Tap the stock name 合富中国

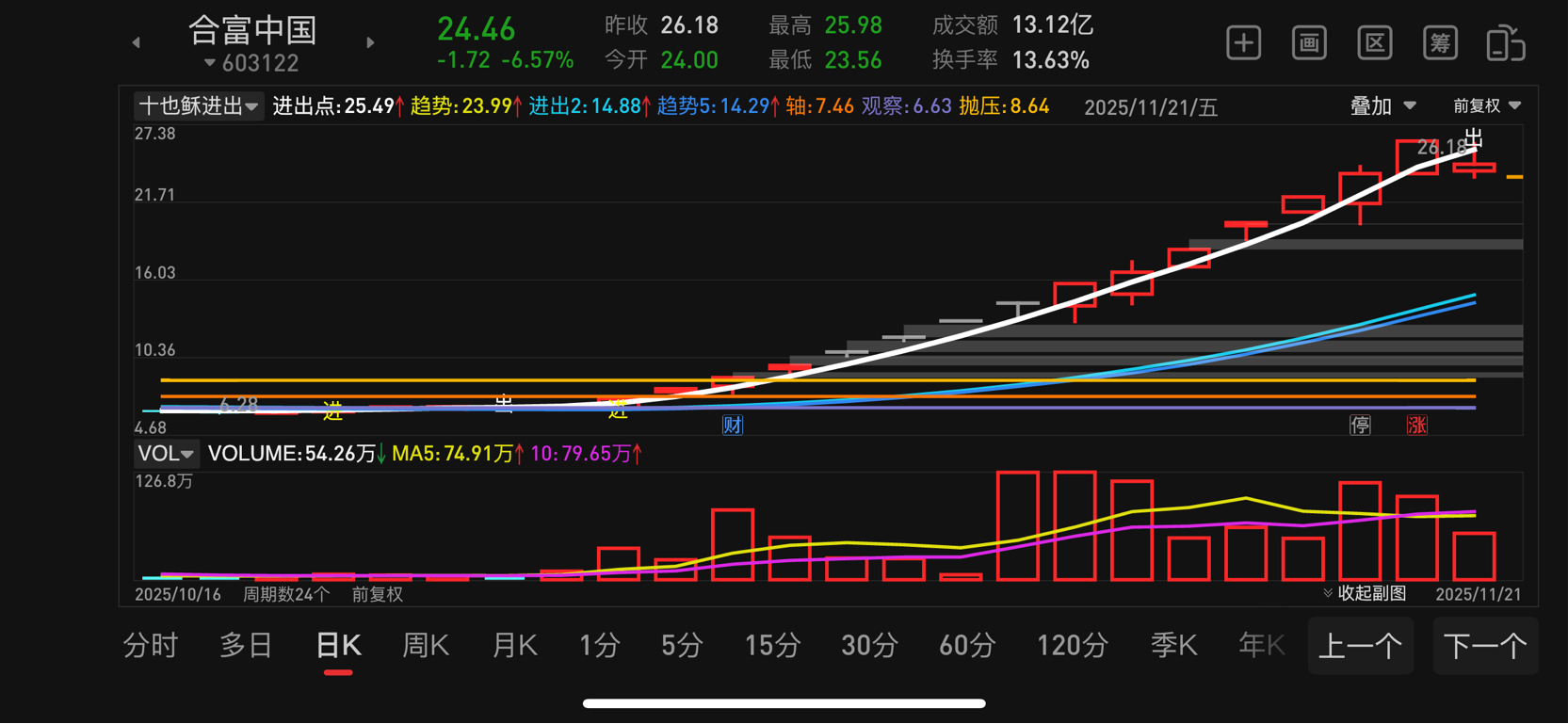pos(252,30)
